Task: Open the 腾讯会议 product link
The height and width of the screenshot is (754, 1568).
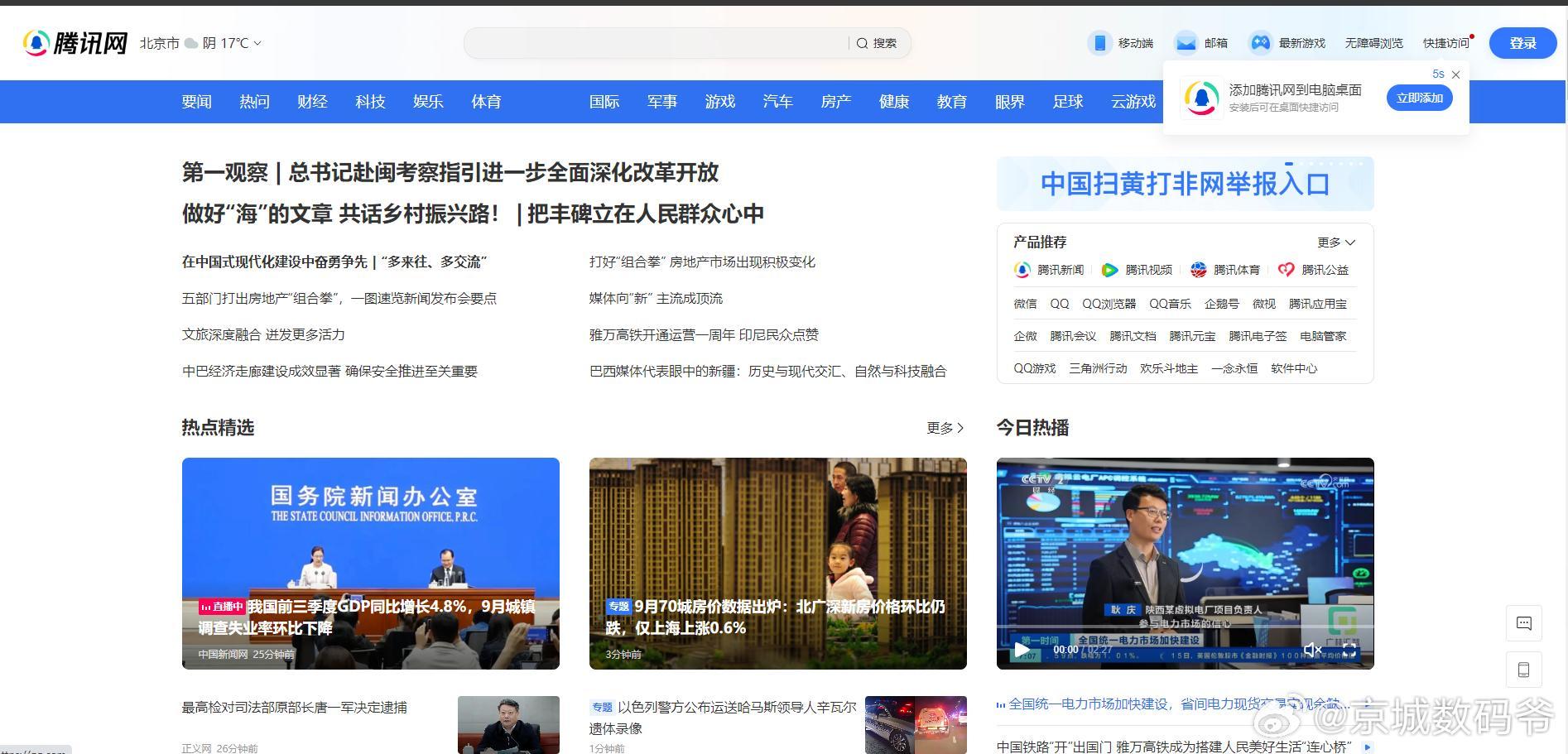Action: (1073, 336)
